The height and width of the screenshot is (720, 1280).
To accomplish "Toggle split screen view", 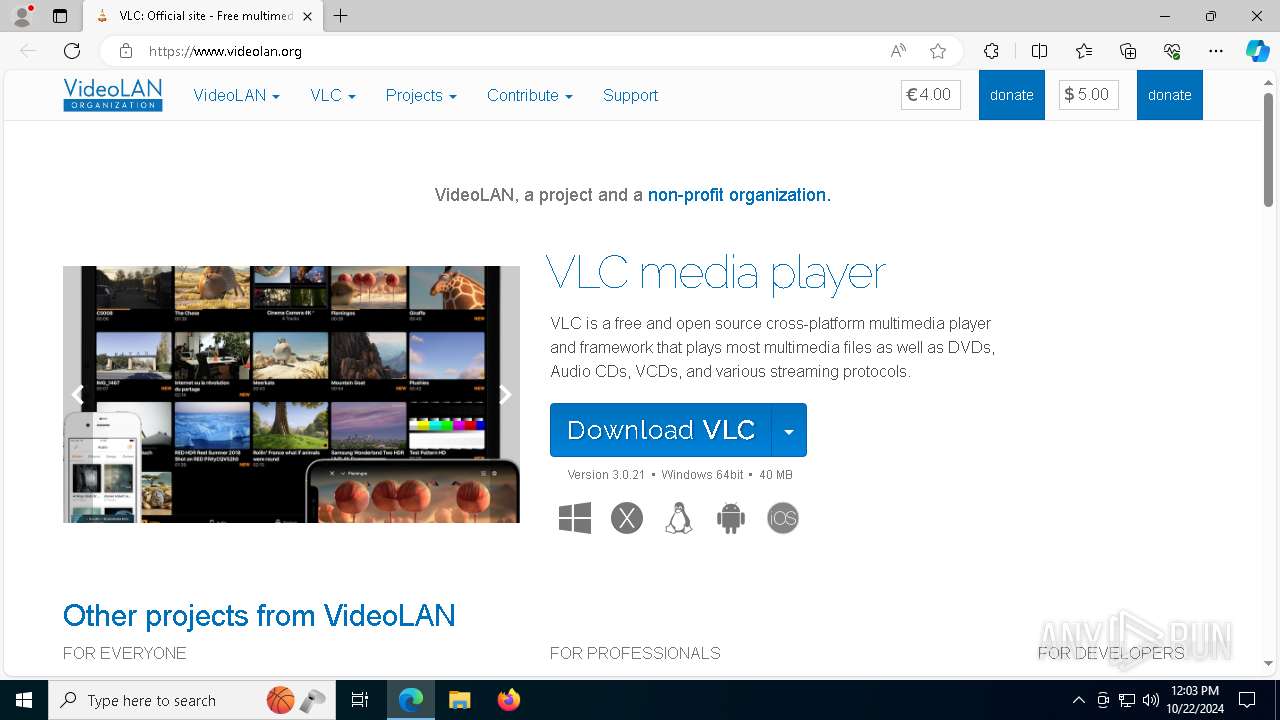I will coord(1039,51).
